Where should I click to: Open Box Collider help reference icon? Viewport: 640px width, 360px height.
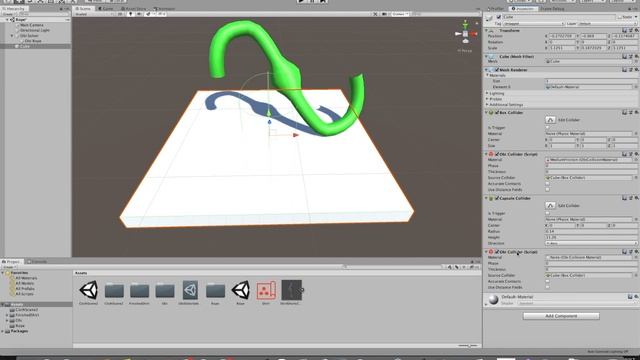click(624, 112)
